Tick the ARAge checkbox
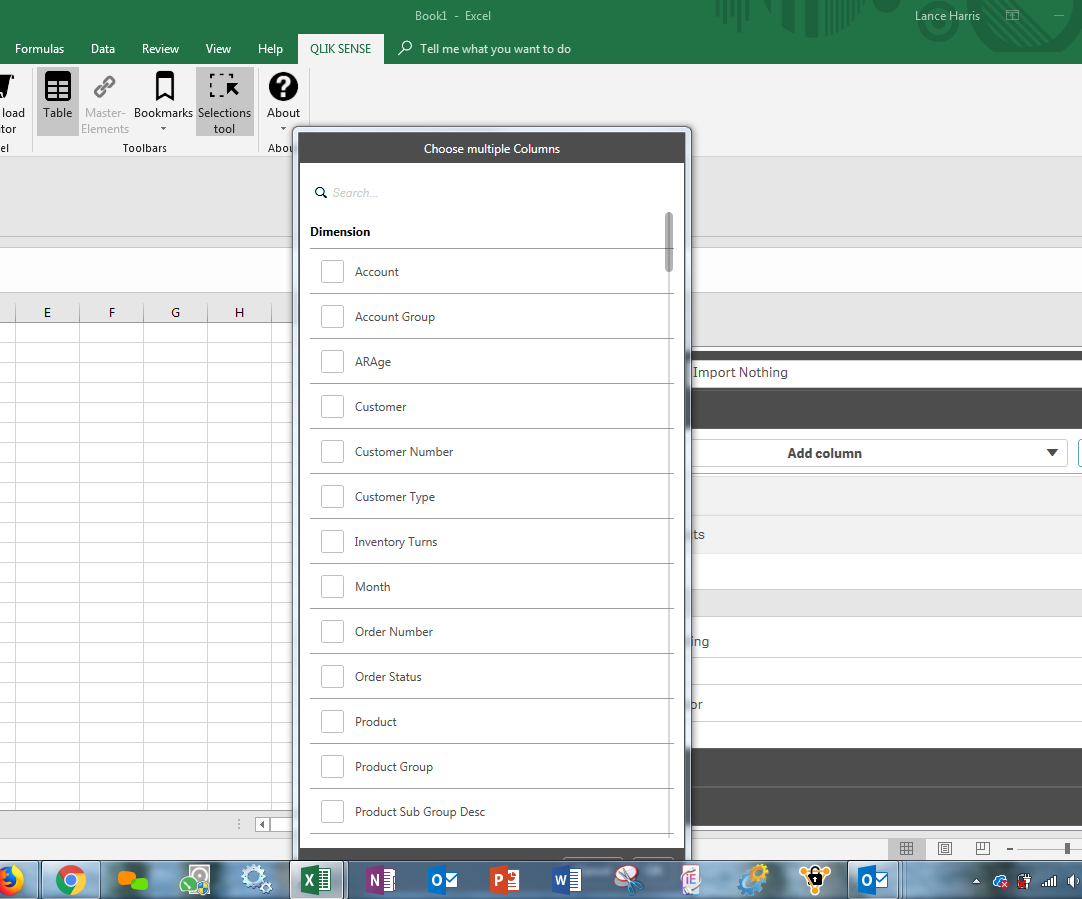 point(333,361)
